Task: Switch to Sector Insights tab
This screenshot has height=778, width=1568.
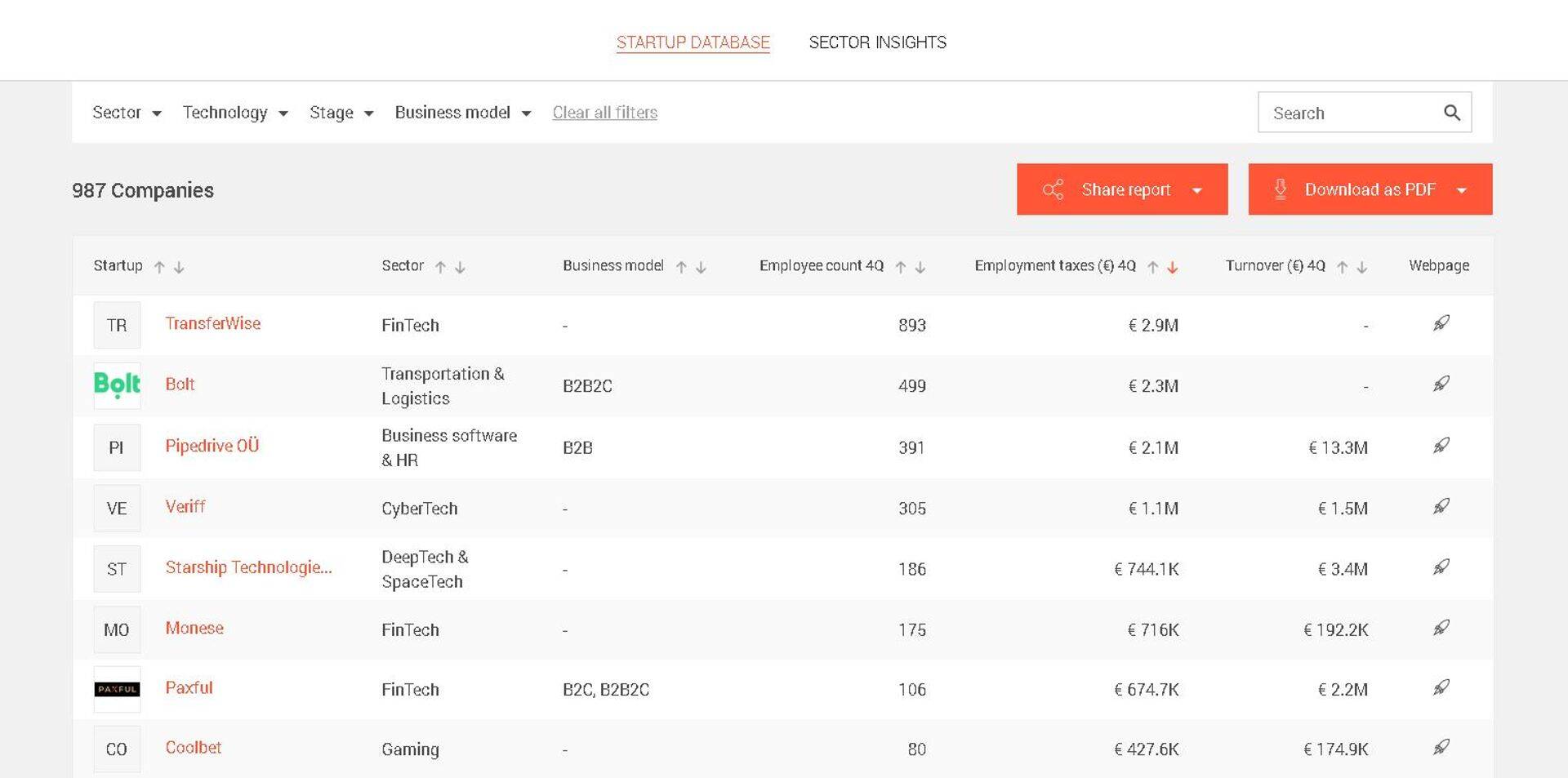Action: tap(877, 42)
